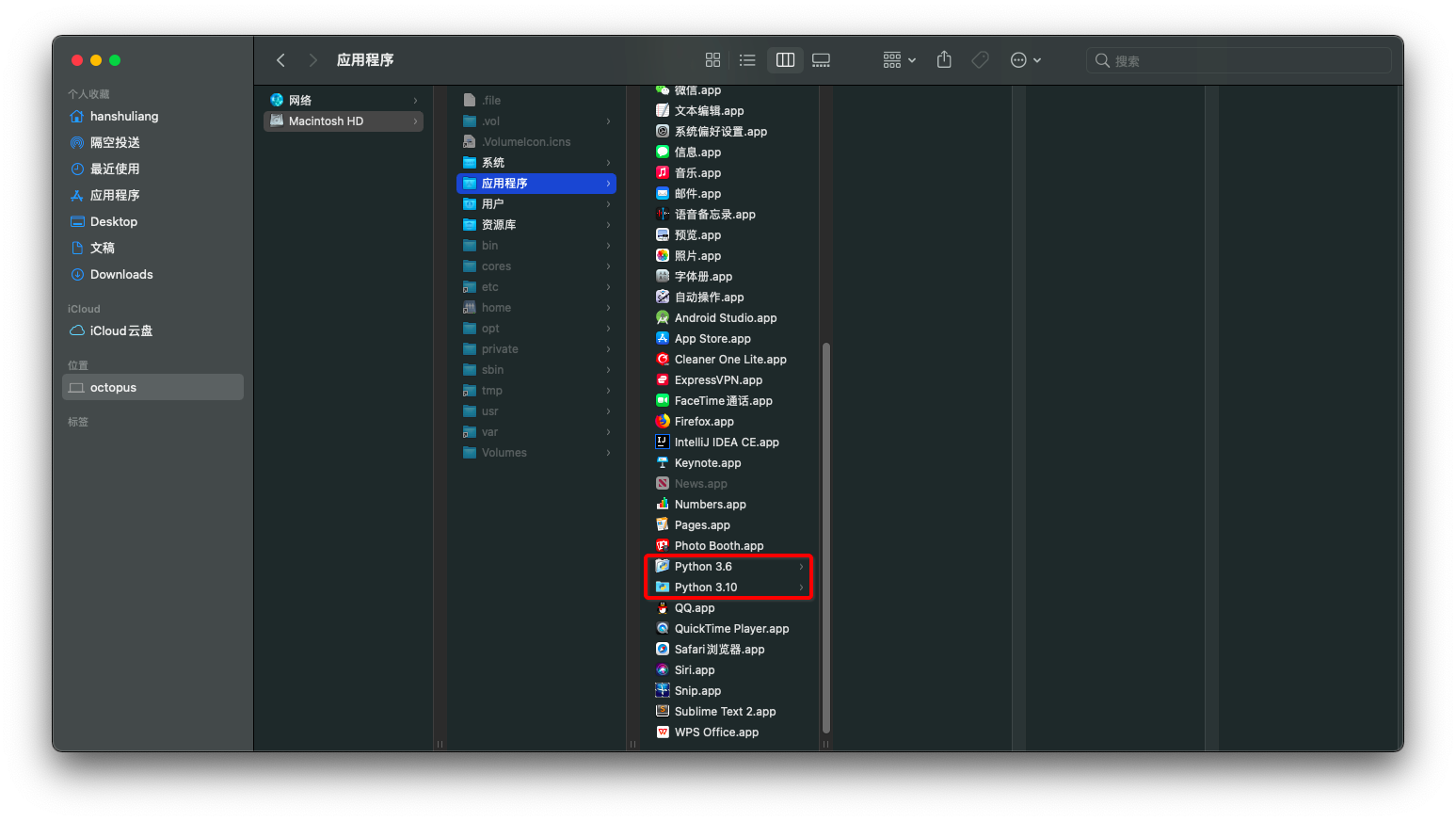Select 应用程序 in sidebar
Image resolution: width=1456 pixels, height=821 pixels.
tap(152, 196)
